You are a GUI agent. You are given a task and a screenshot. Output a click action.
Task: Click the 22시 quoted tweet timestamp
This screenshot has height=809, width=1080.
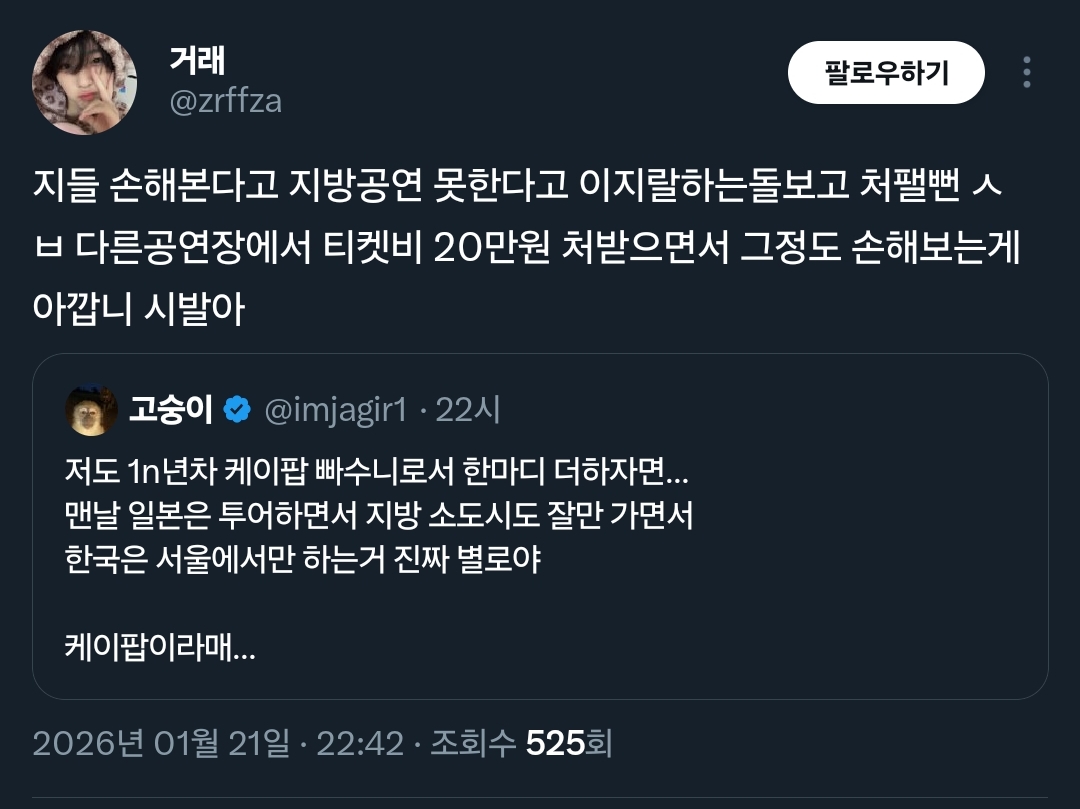tap(468, 410)
